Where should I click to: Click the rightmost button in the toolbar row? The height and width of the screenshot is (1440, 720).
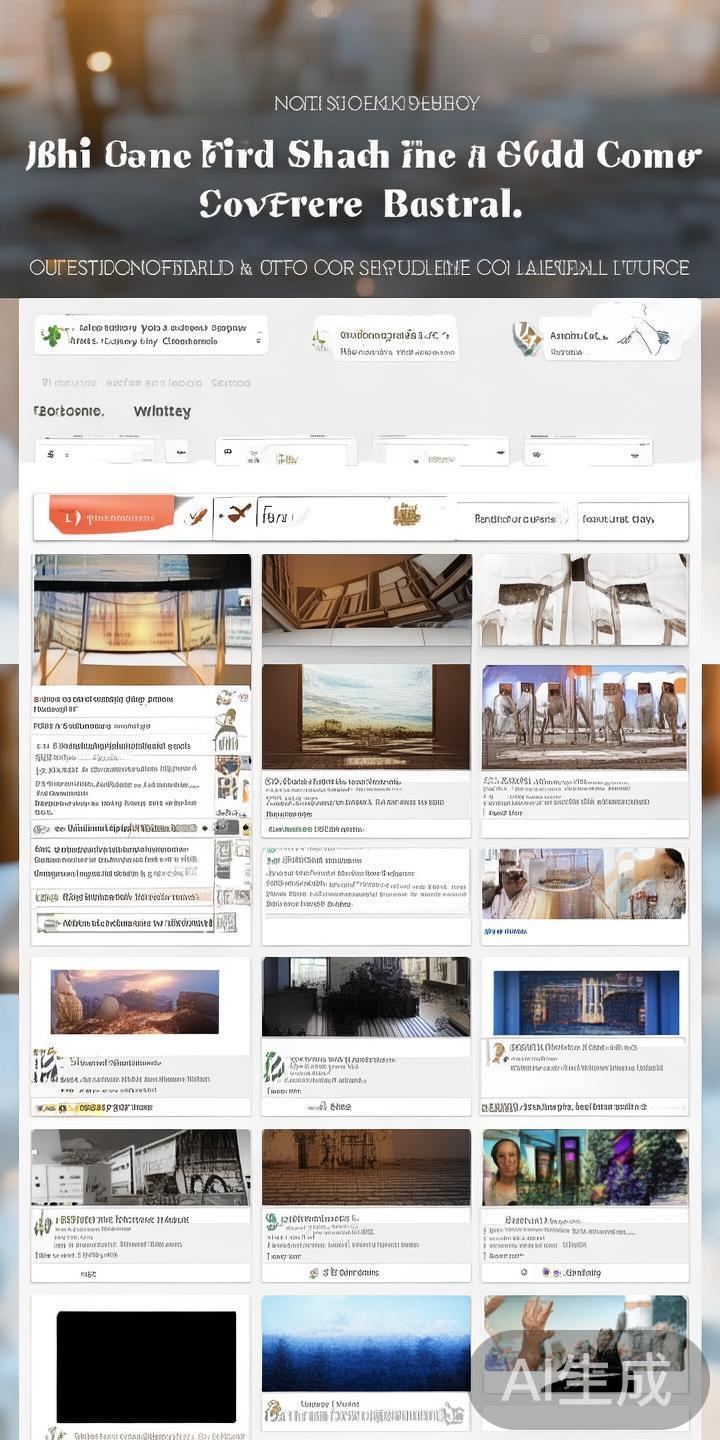click(633, 519)
